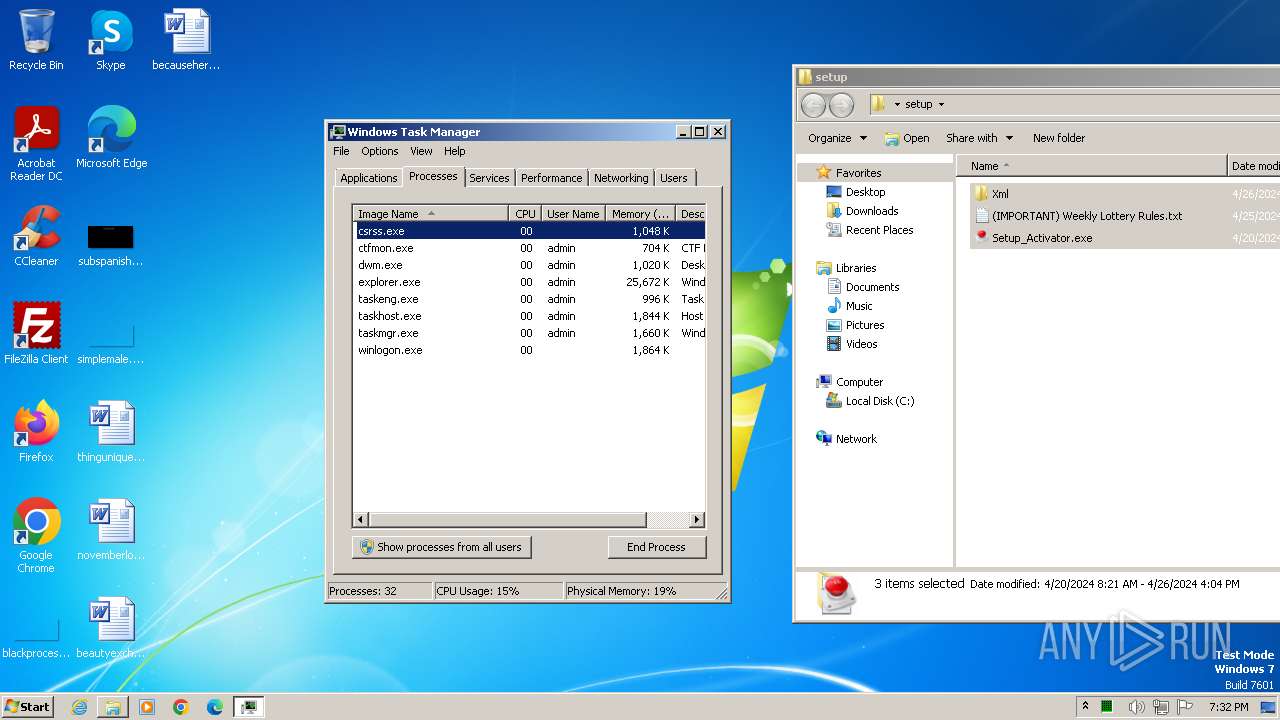This screenshot has height=720, width=1280.
Task: Select the thingunique Word document icon
Action: [x=110, y=432]
